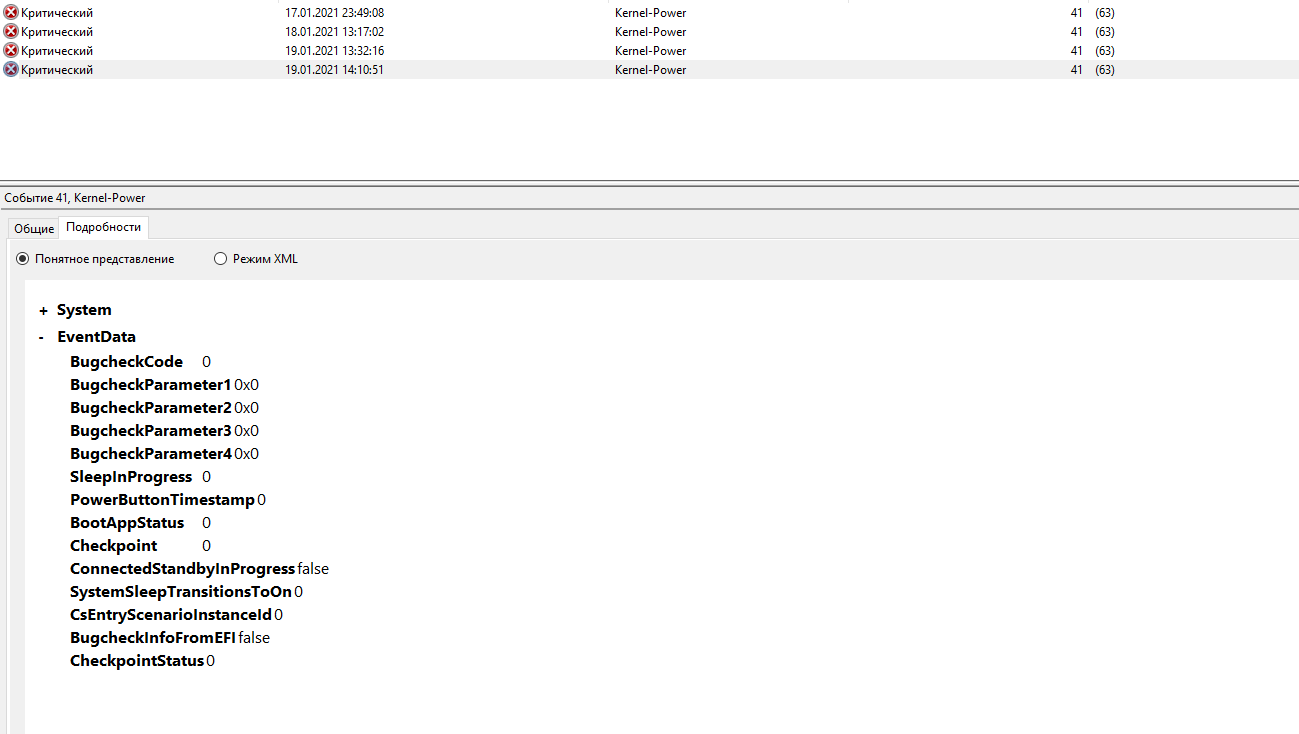1299x734 pixels.
Task: Select event row dated 19.01.2021 14:10:51
Action: pyautogui.click(x=649, y=70)
